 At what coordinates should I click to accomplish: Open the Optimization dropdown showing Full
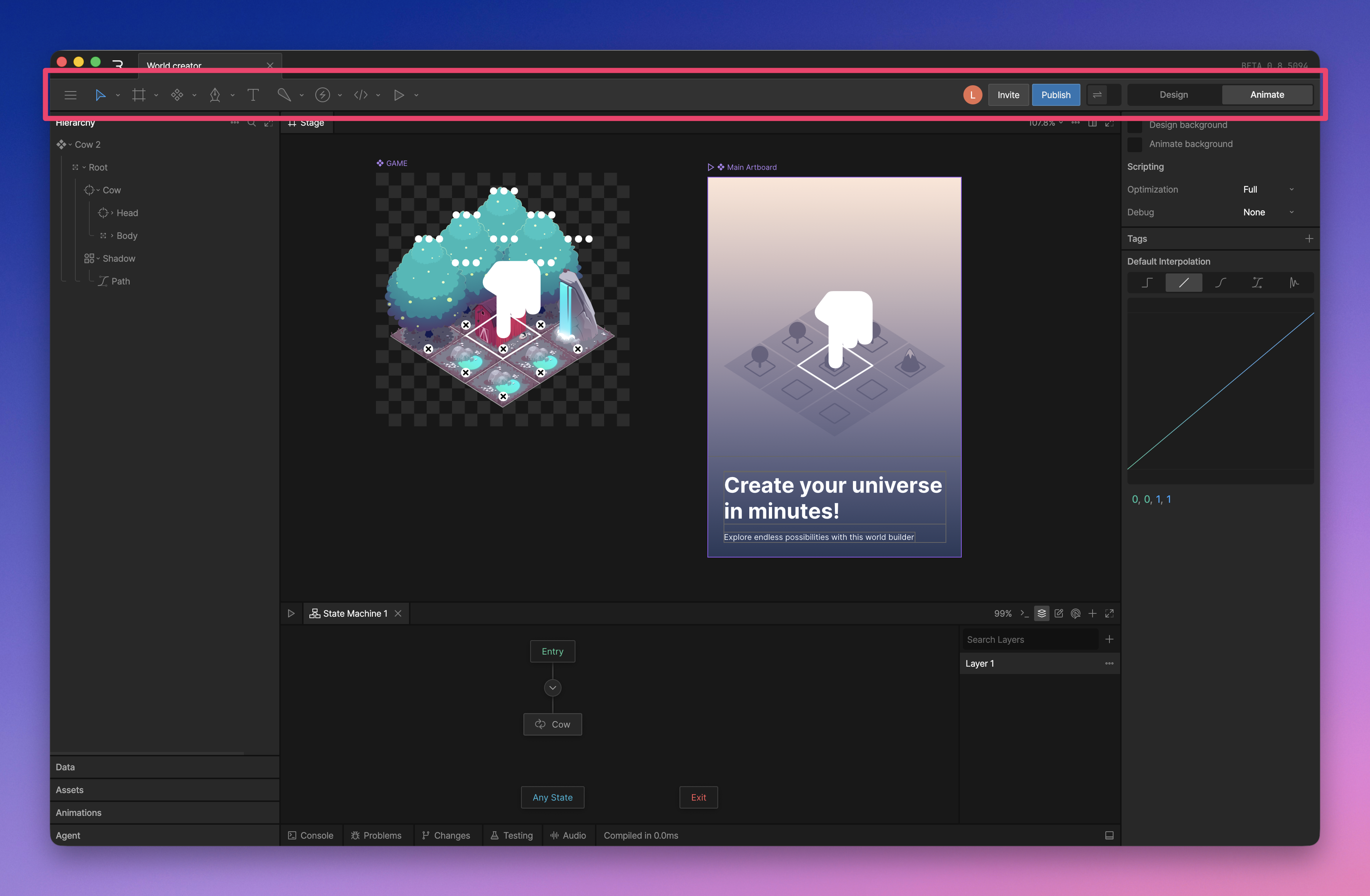click(1269, 189)
